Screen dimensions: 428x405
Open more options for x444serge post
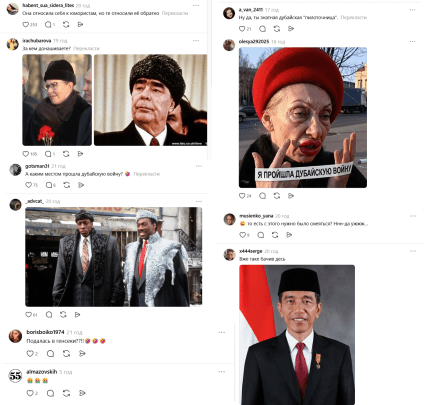[413, 251]
